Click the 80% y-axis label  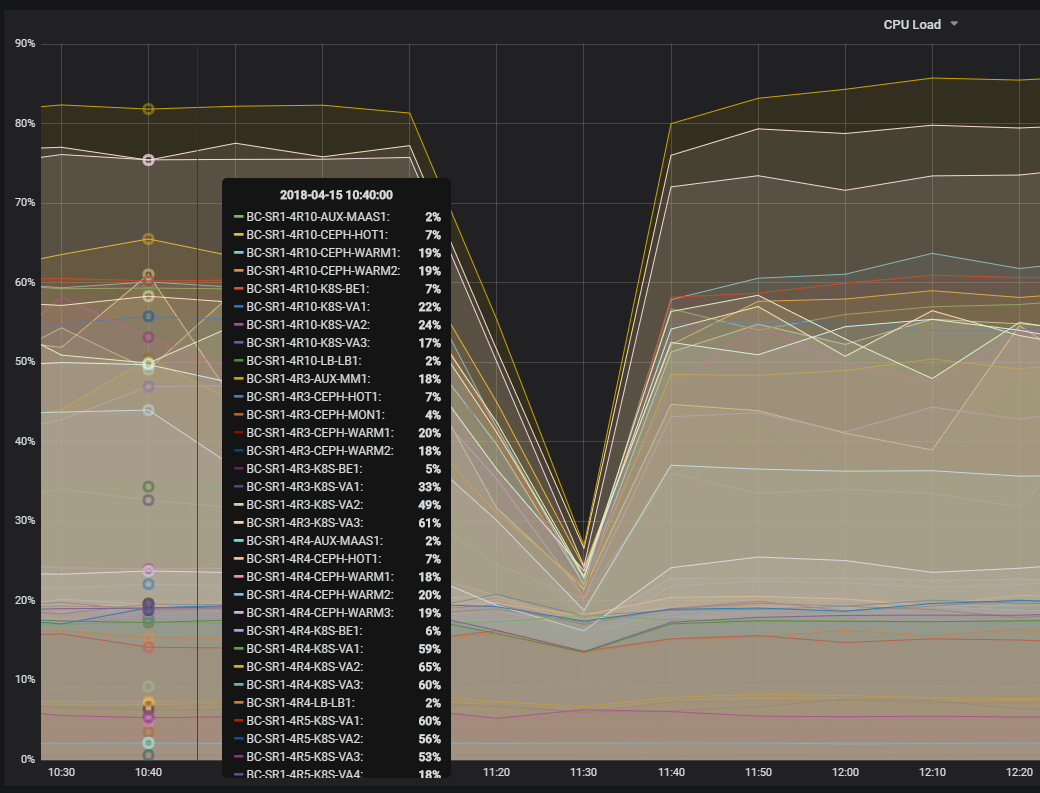click(x=25, y=123)
